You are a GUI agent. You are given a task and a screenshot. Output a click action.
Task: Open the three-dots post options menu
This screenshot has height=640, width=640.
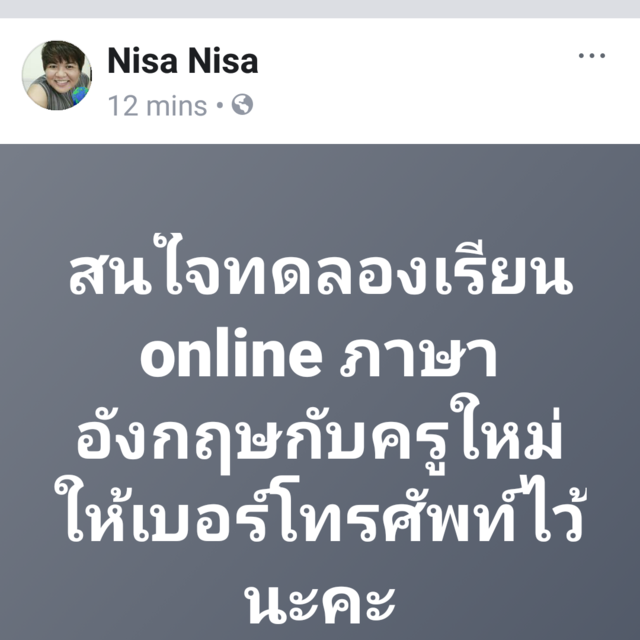pyautogui.click(x=591, y=56)
